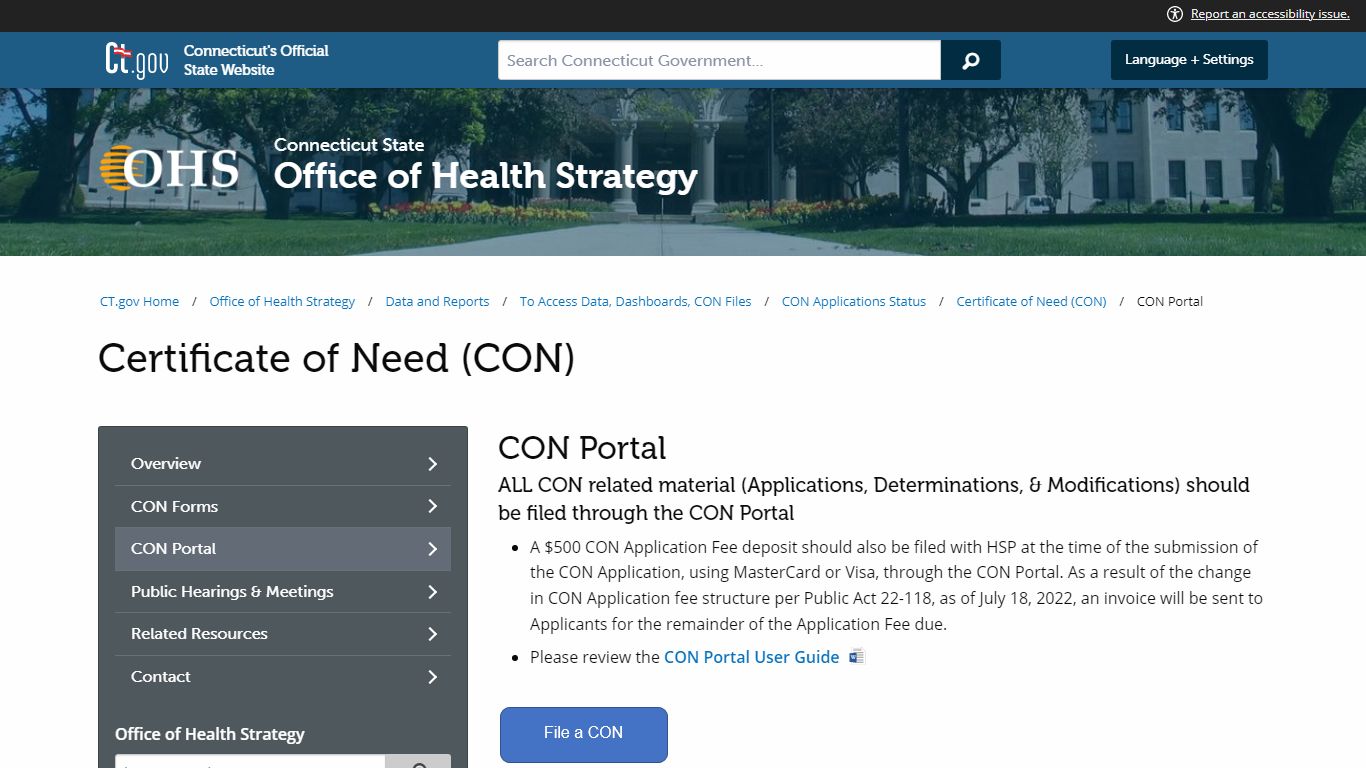Open CON Applications Status breadcrumb
Screen dimensions: 1366x768
coord(854,301)
